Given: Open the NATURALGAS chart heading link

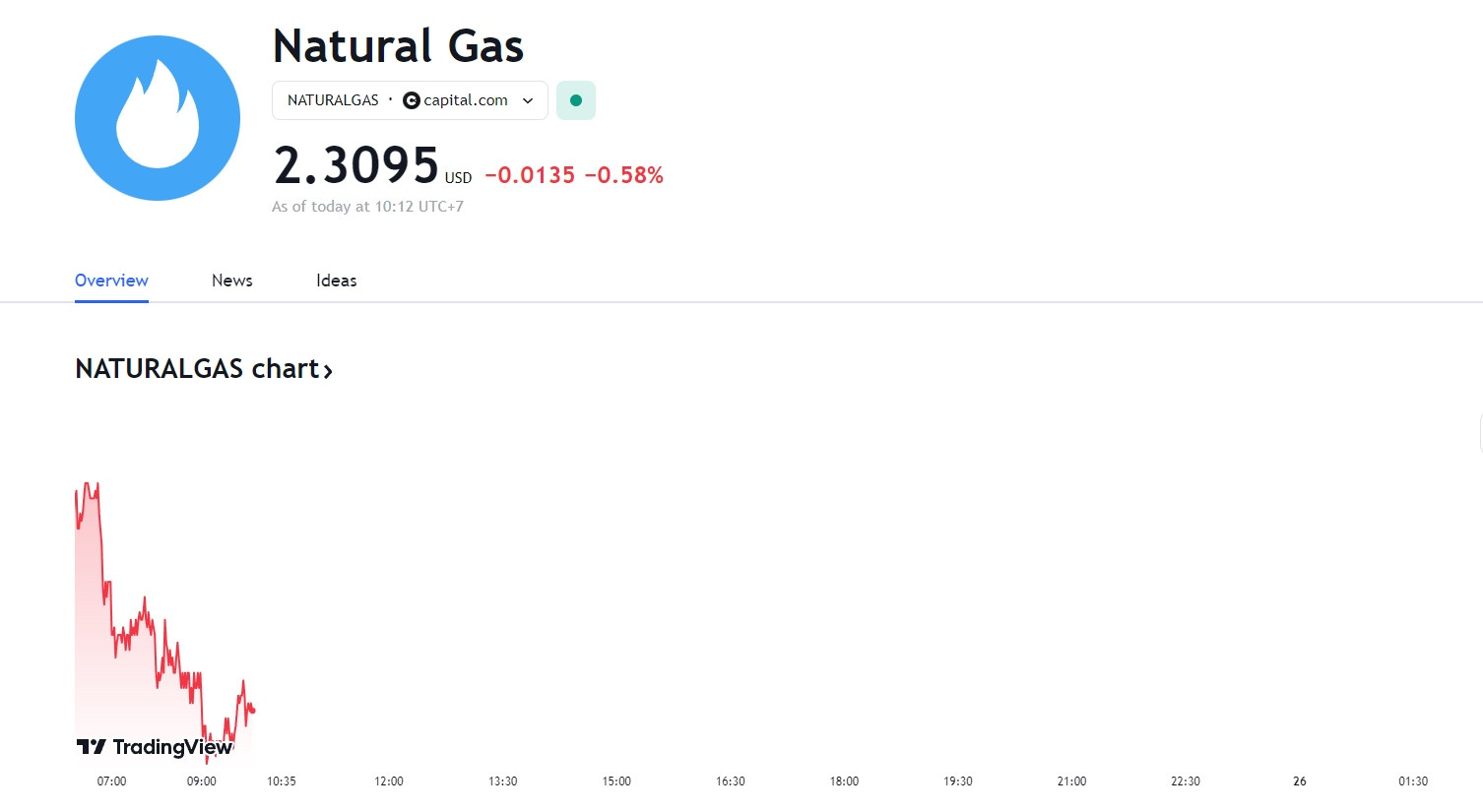Looking at the screenshot, I should (204, 369).
